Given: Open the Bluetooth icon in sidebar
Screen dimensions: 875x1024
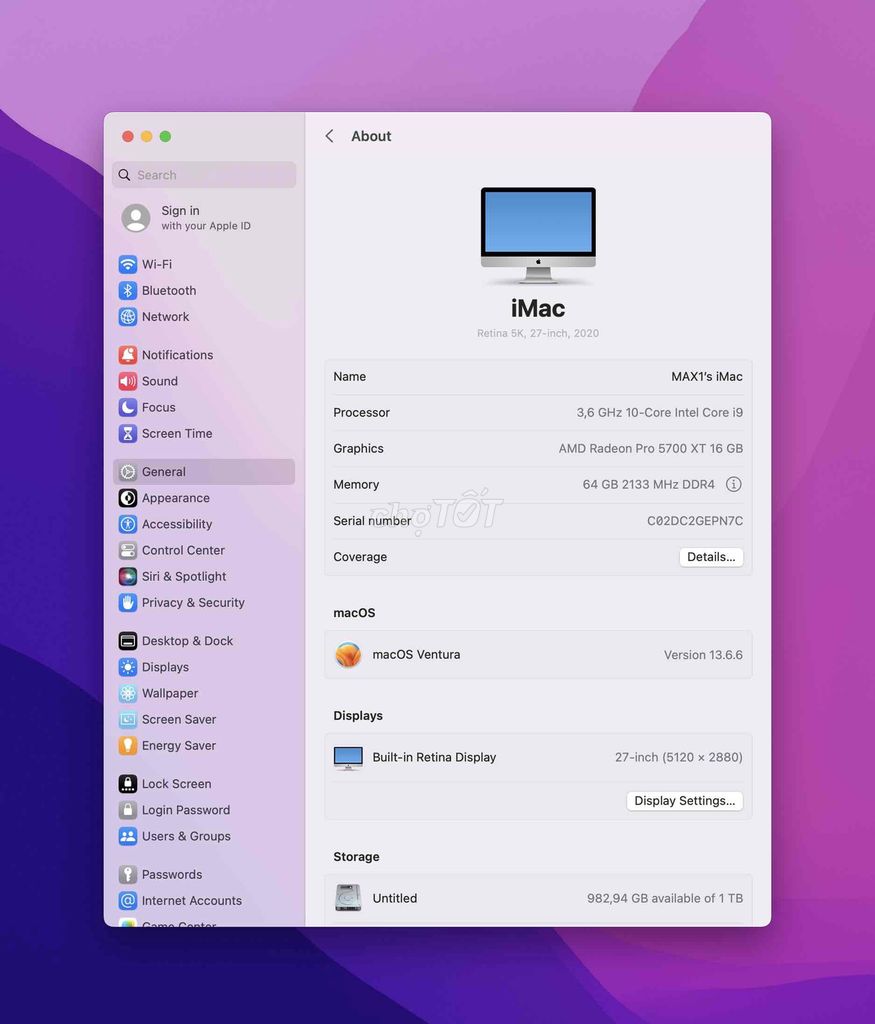Looking at the screenshot, I should pyautogui.click(x=128, y=291).
